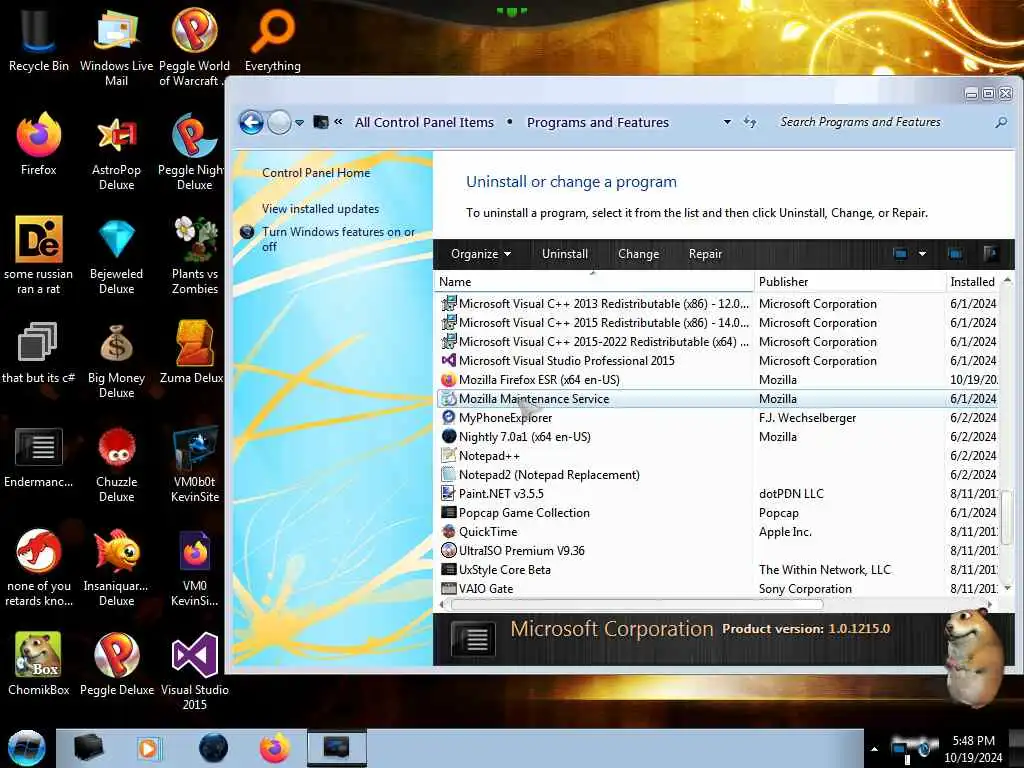The image size is (1024, 768).
Task: Click the Back navigation arrow
Action: pos(251,122)
